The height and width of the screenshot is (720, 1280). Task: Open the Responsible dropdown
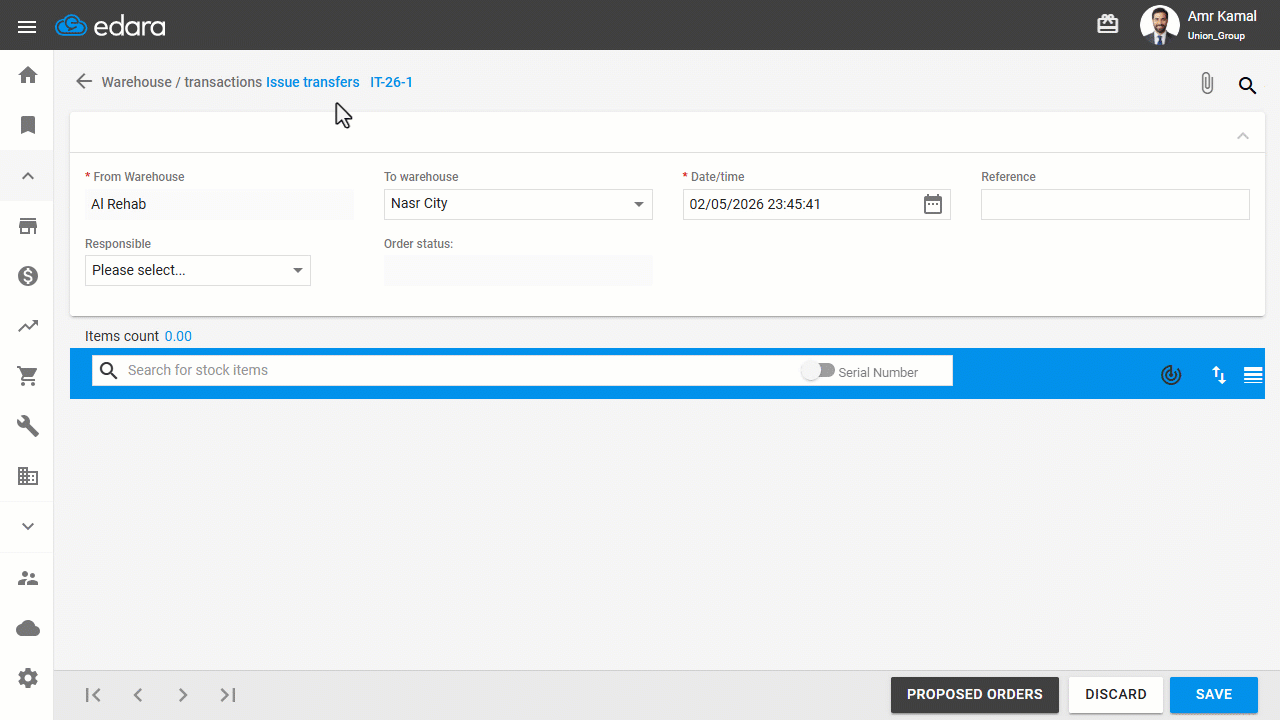pyautogui.click(x=198, y=270)
